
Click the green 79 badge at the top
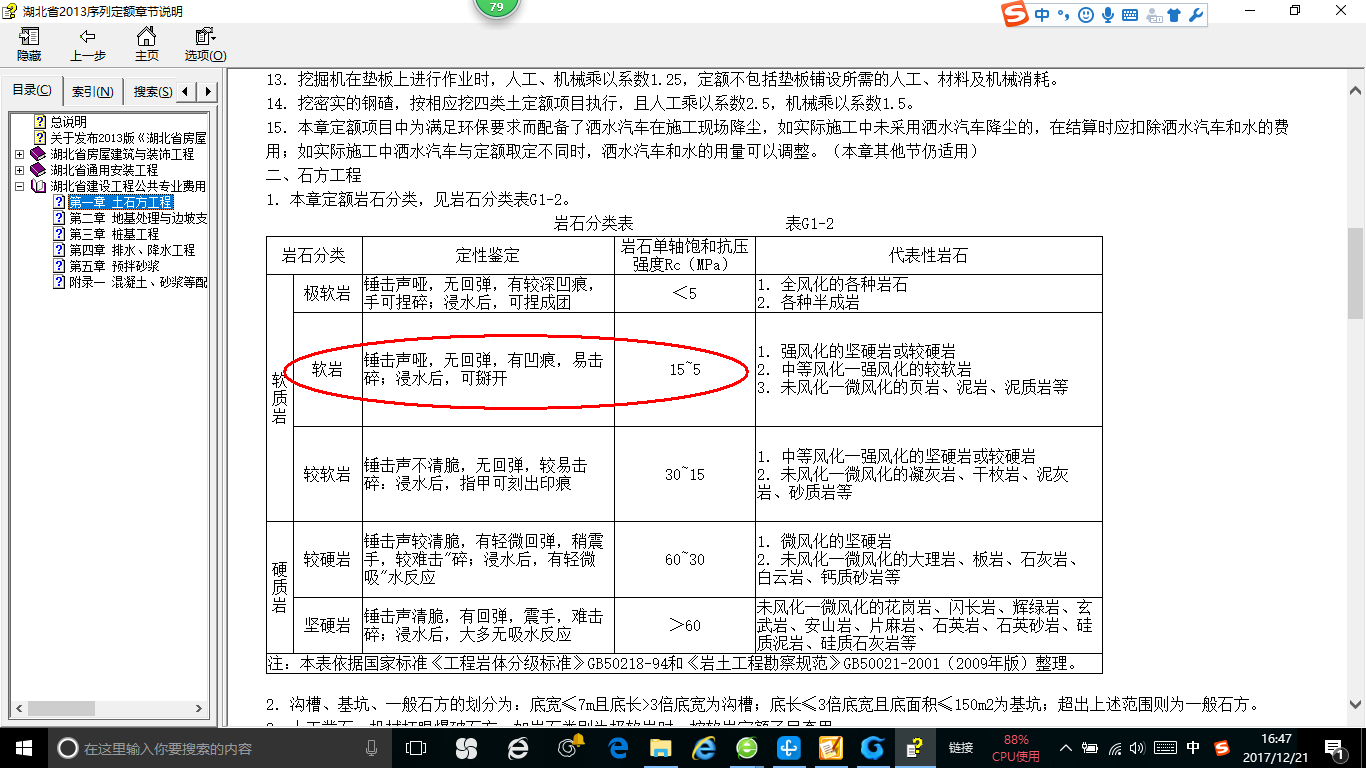click(497, 6)
